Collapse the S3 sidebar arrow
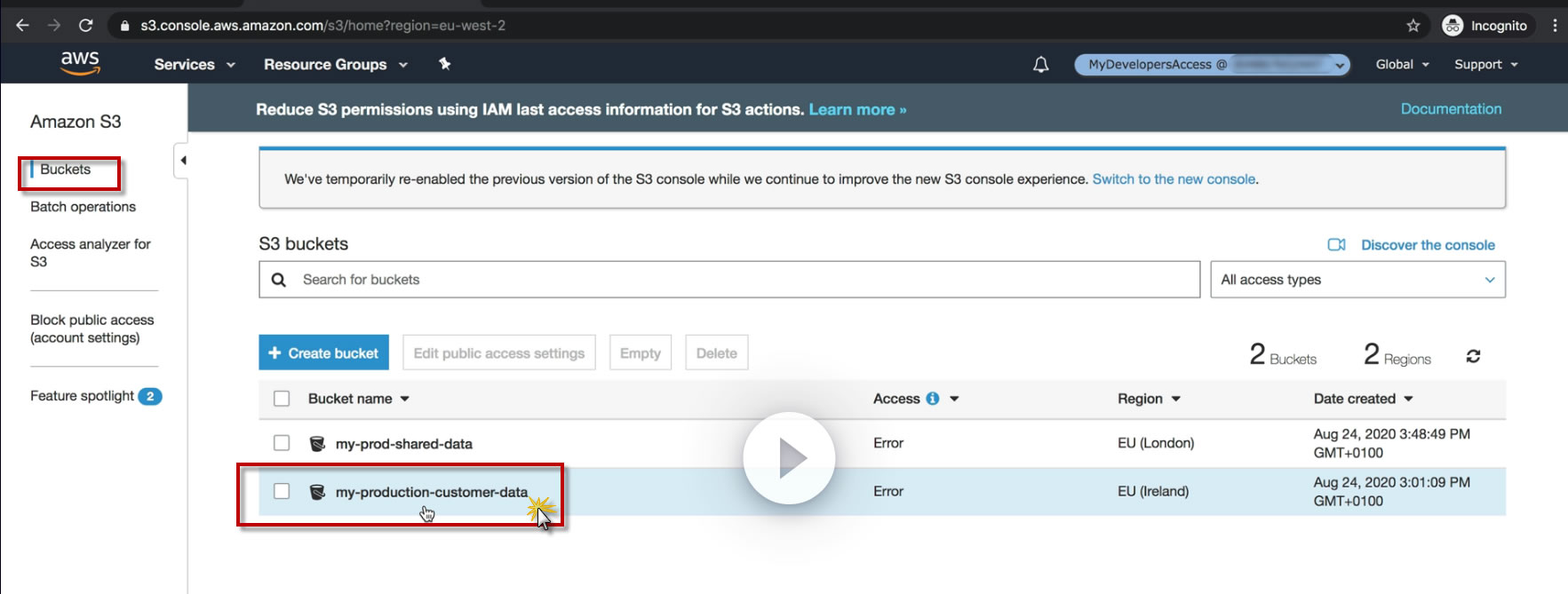Screen dimensions: 1568x594 tap(182, 161)
